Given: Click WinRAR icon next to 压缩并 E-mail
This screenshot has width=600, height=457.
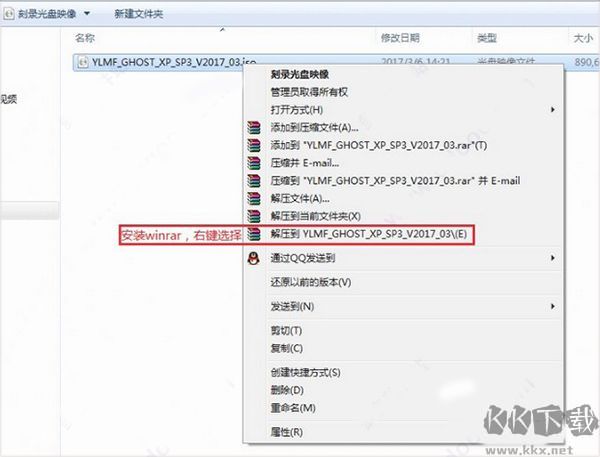Looking at the screenshot, I should point(254,163).
